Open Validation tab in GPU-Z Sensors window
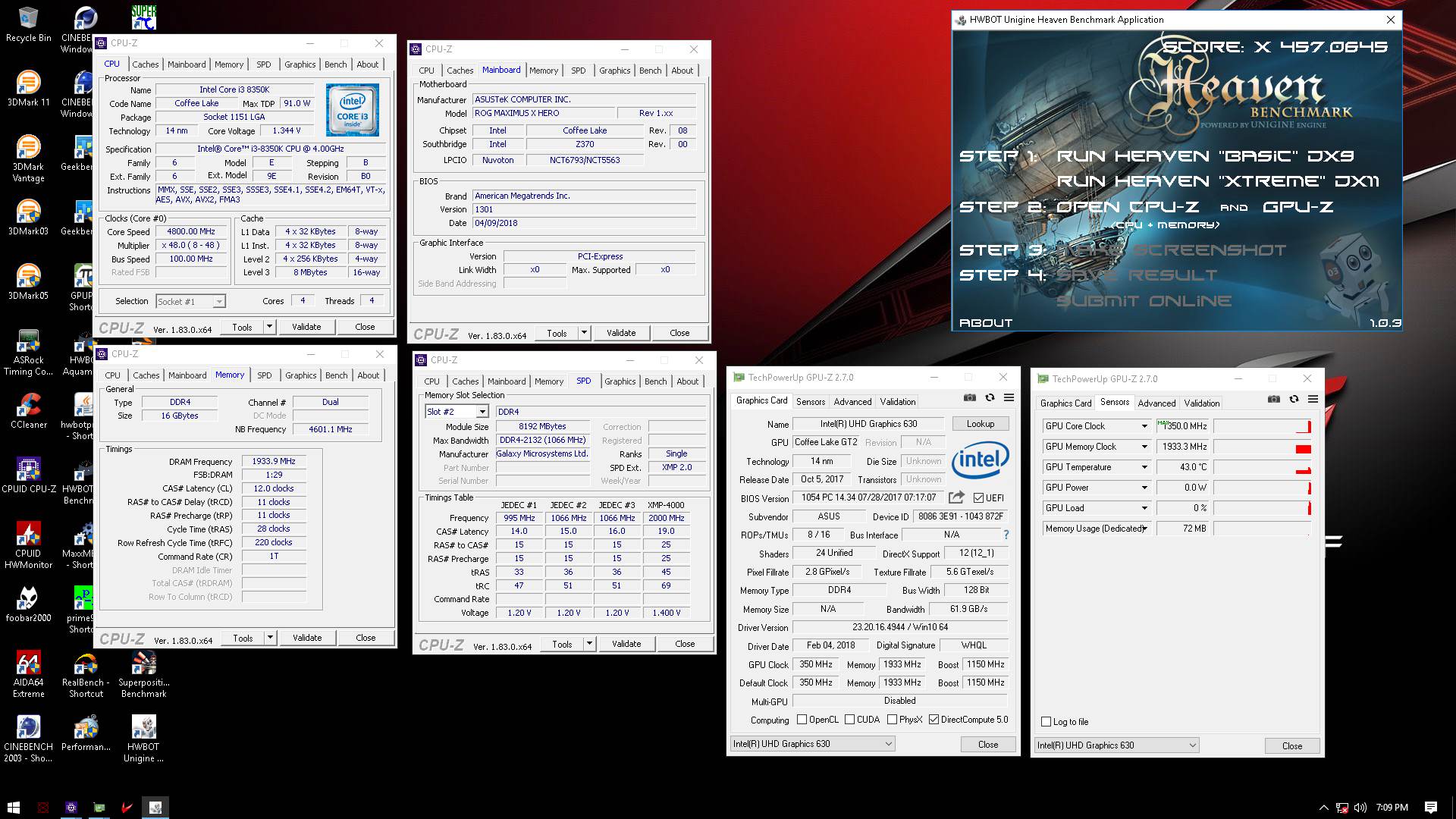Viewport: 1456px width, 819px height. pyautogui.click(x=1202, y=403)
